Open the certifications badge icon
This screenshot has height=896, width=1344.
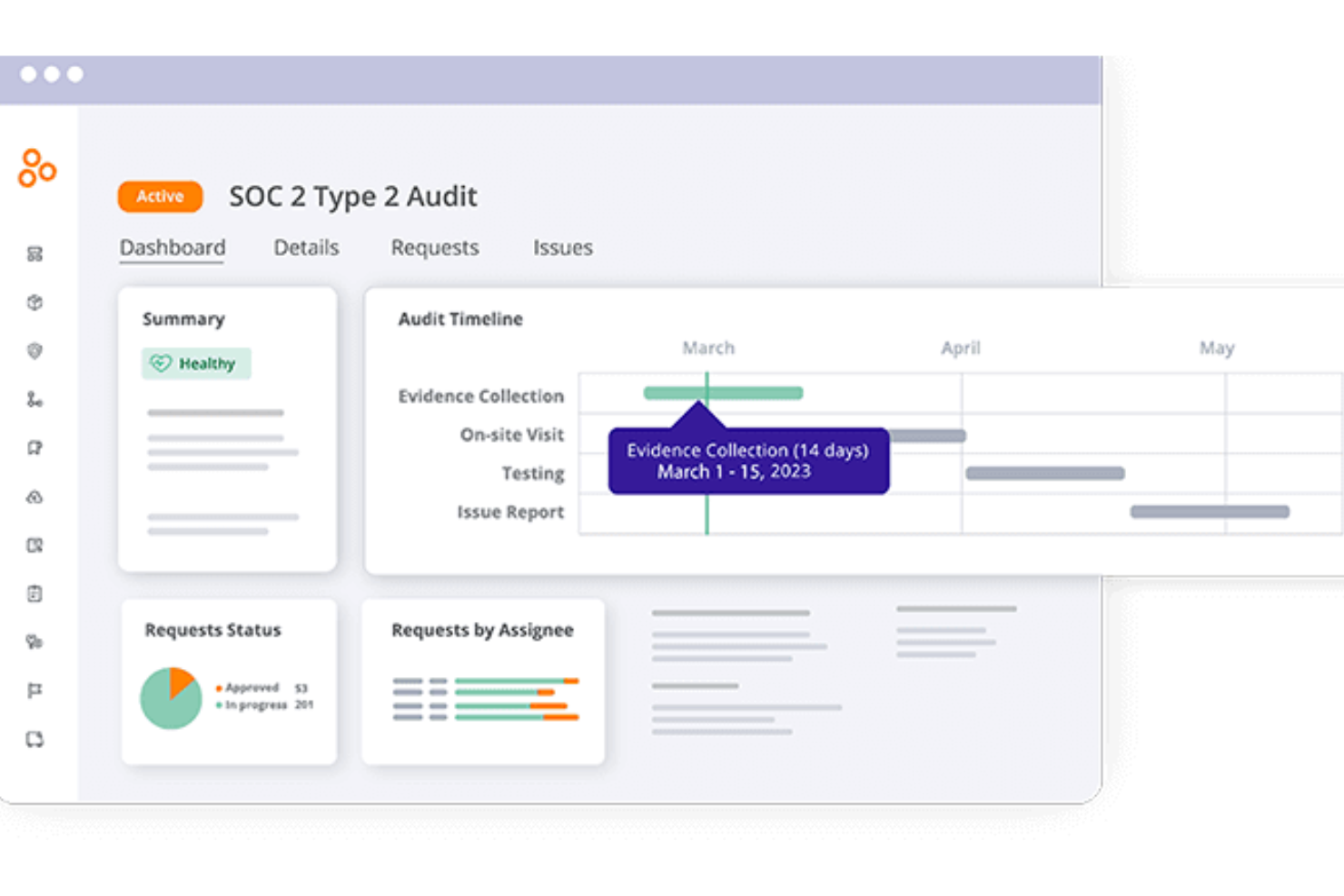click(x=35, y=448)
